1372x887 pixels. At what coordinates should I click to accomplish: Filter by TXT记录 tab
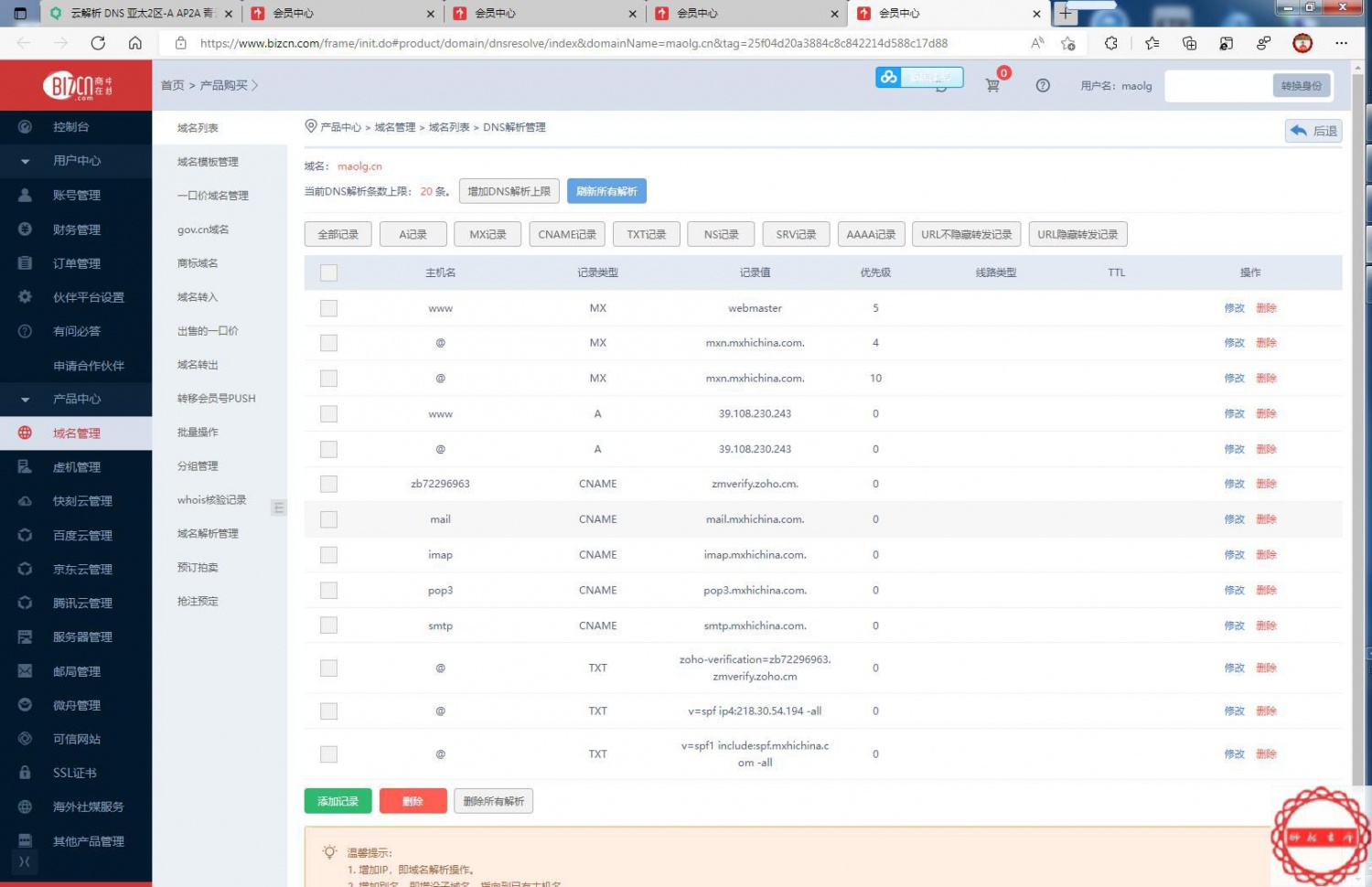[x=647, y=234]
